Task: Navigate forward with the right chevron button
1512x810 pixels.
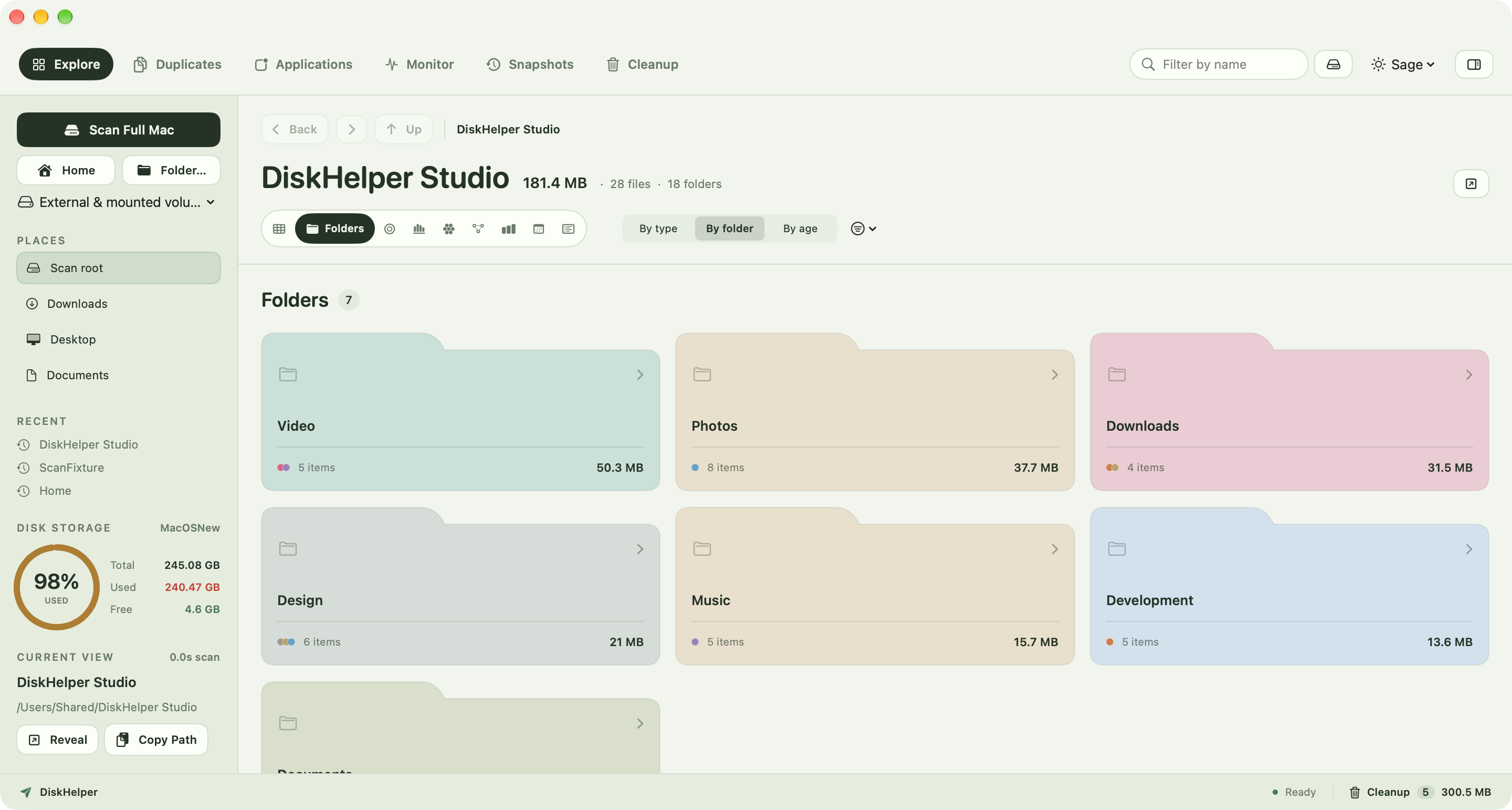Action: (351, 129)
